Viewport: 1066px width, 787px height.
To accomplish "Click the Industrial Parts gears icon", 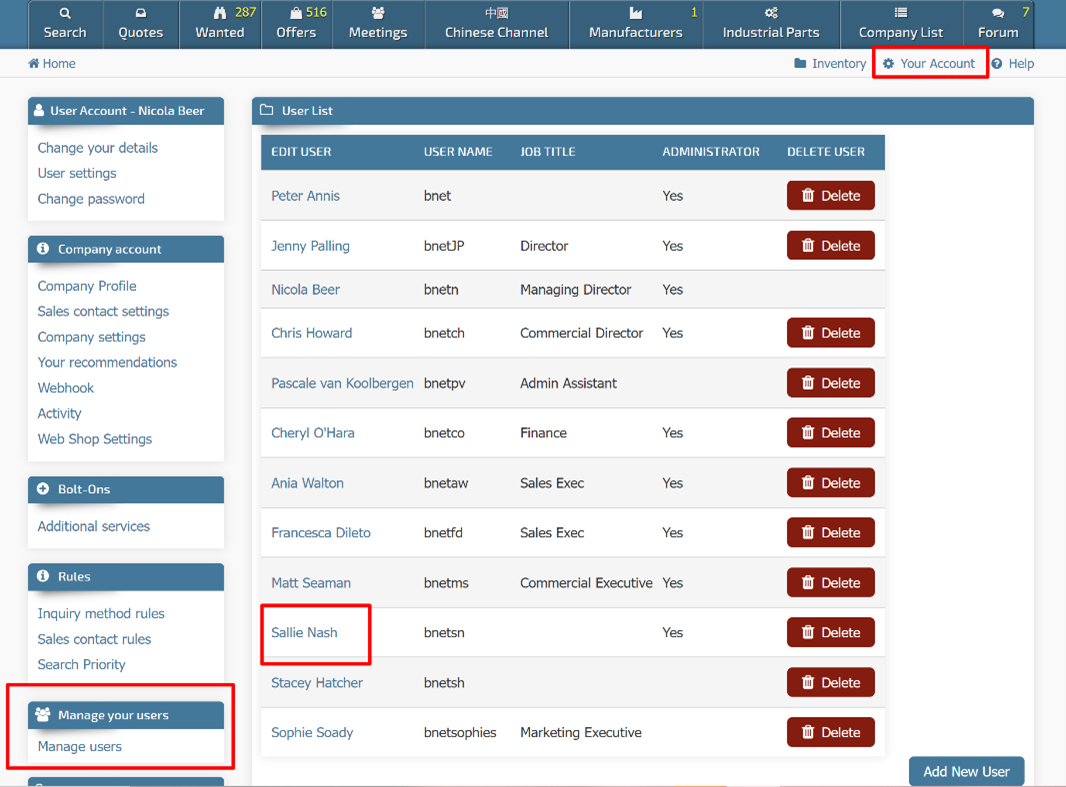I will pyautogui.click(x=771, y=13).
